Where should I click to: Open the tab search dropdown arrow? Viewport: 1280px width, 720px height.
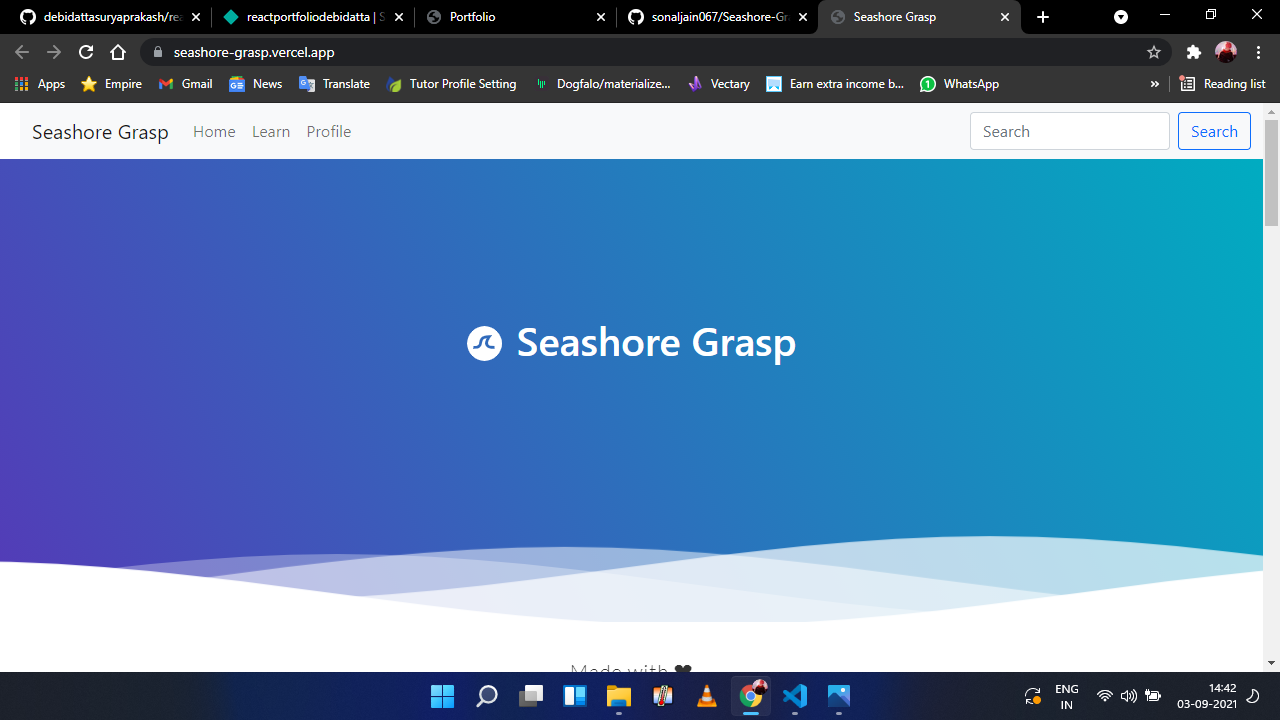(x=1121, y=17)
